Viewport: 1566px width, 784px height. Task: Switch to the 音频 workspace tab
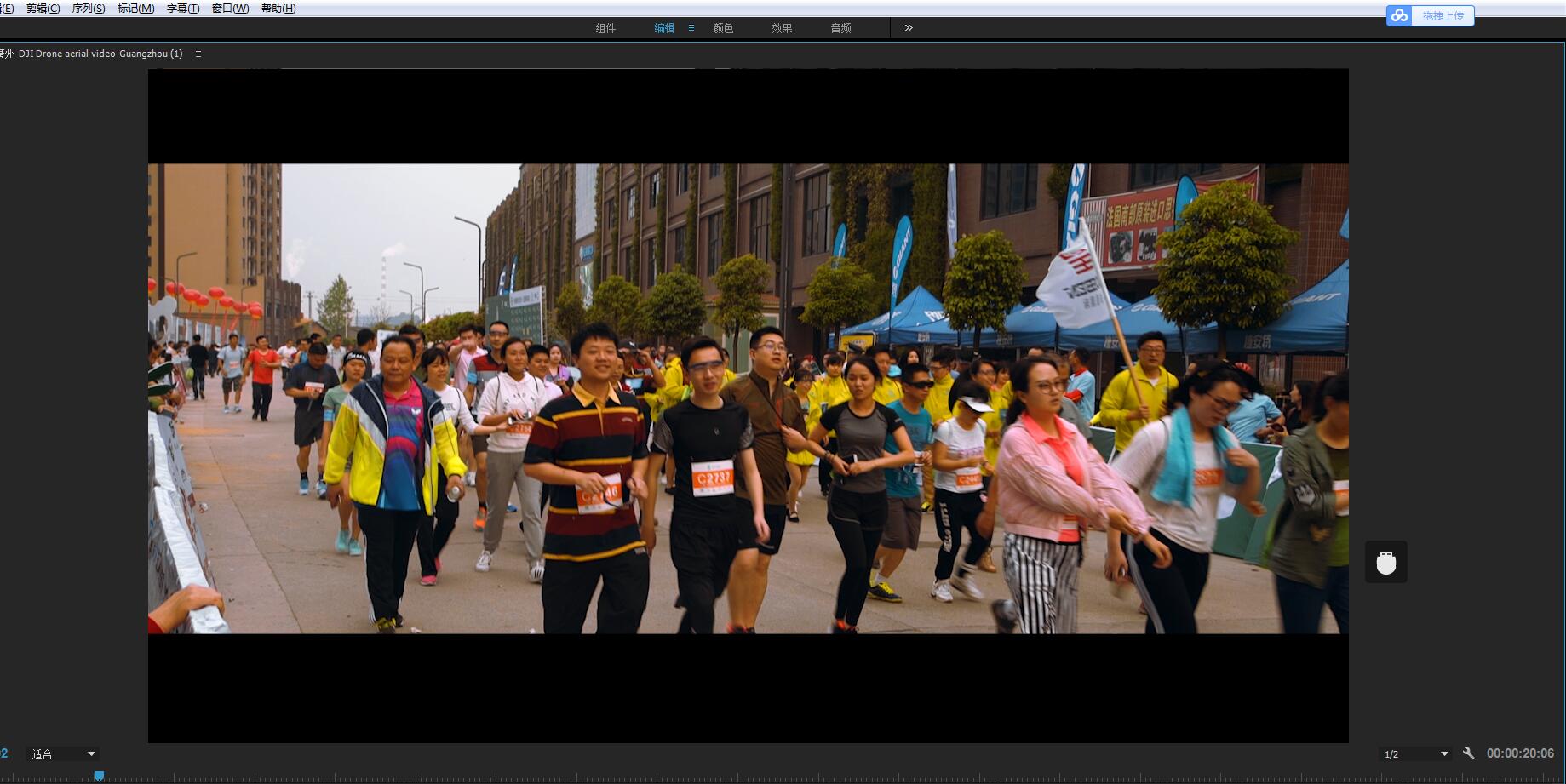point(840,28)
